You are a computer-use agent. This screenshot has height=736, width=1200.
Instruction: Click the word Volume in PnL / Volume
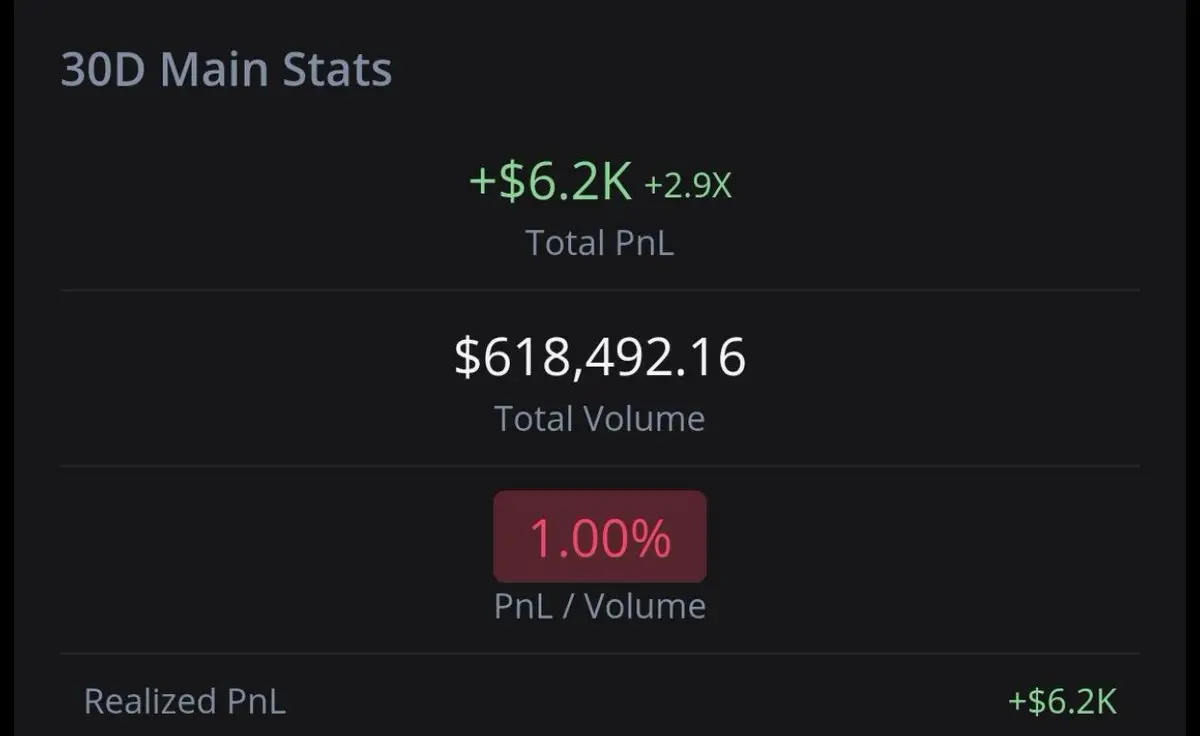click(x=645, y=606)
